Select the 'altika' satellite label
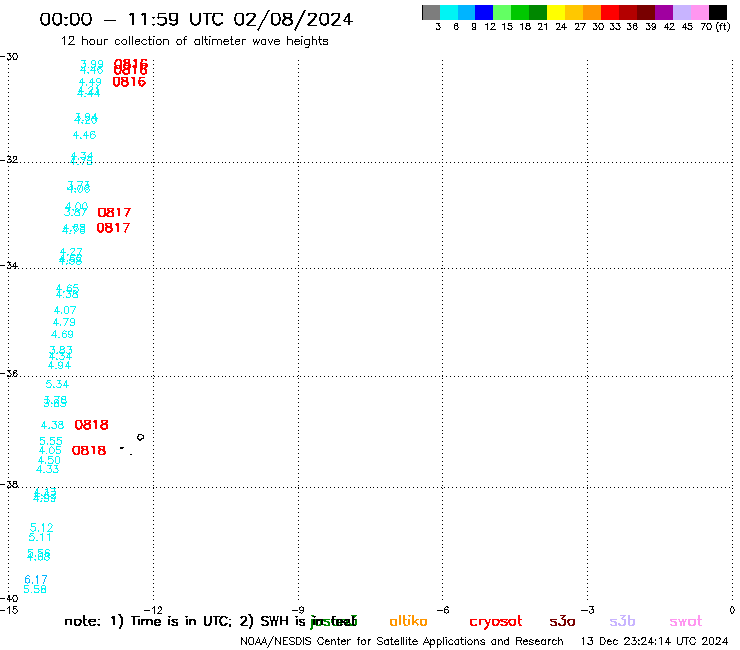Screen dimensions: 740x650 point(408,621)
